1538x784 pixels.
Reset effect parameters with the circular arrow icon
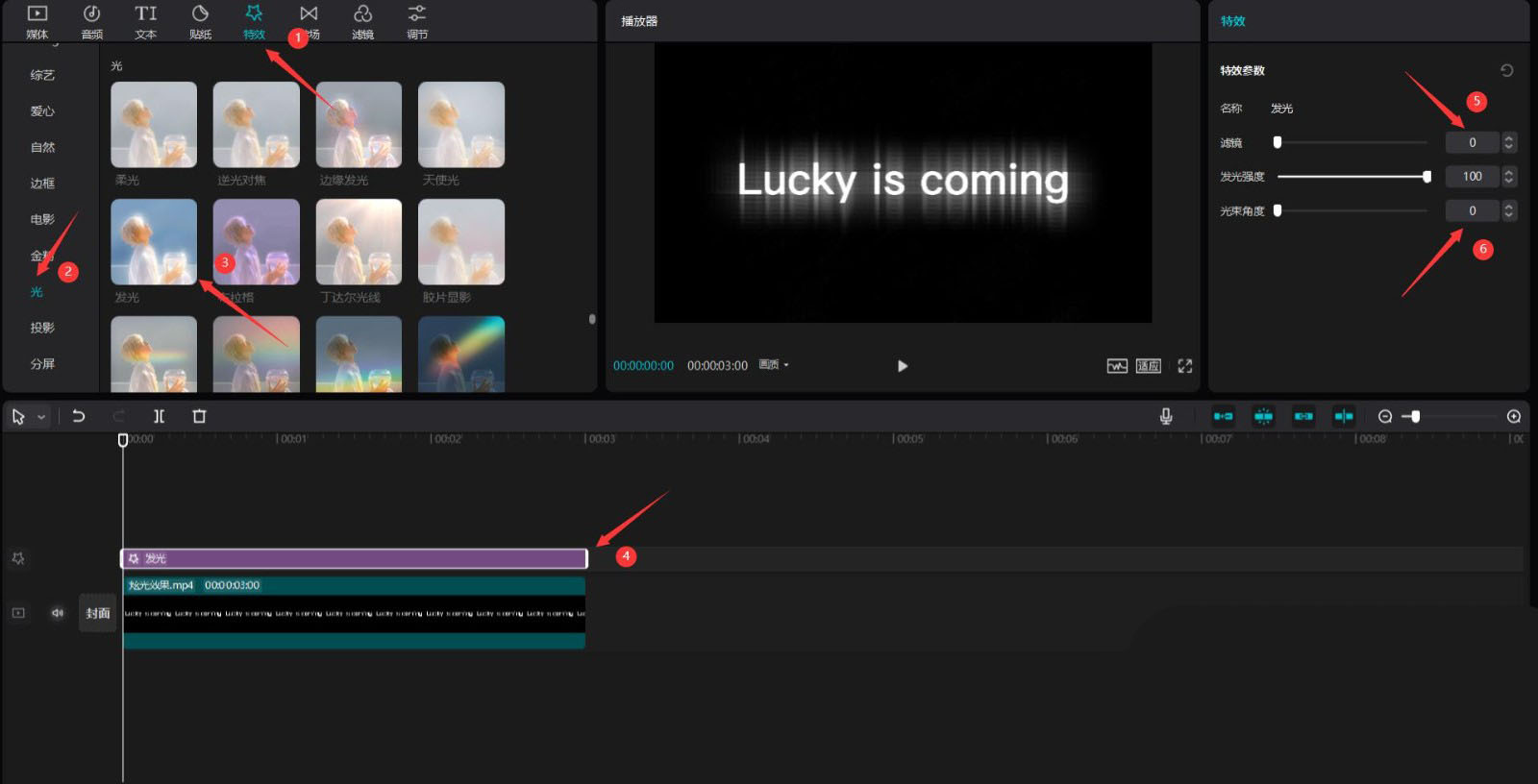click(1506, 70)
